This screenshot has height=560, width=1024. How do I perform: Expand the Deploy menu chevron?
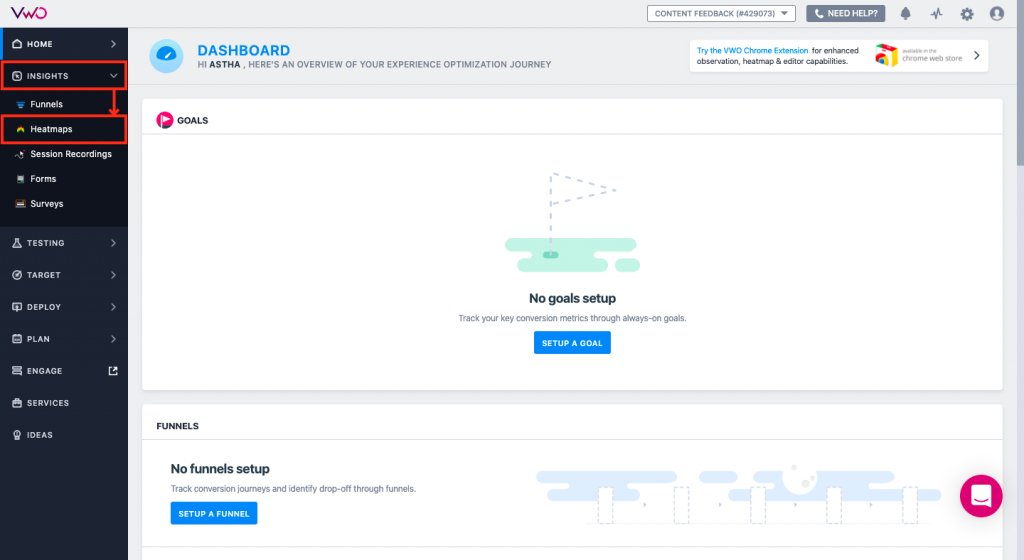tap(114, 307)
